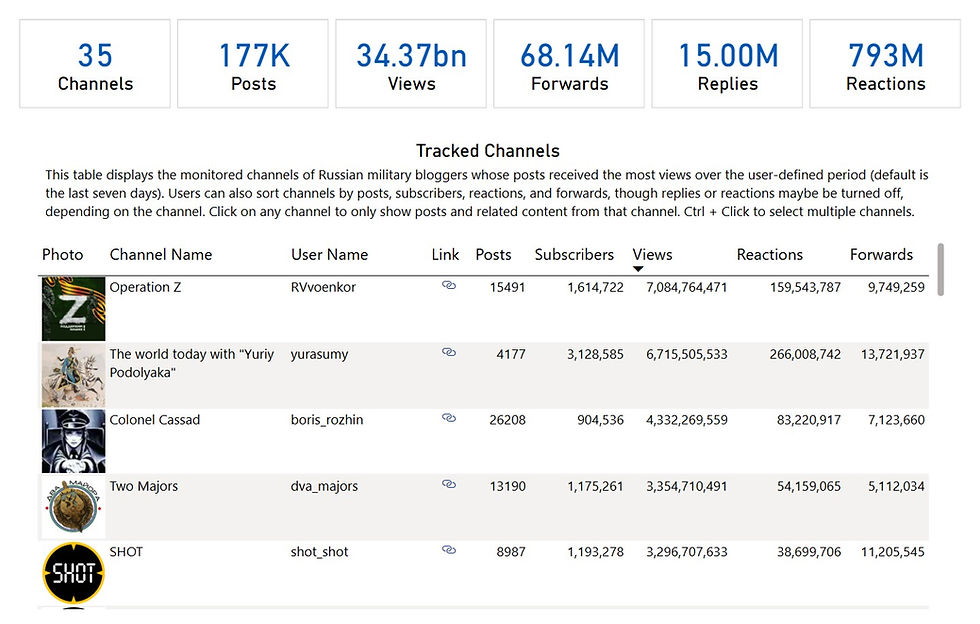980x624 pixels.
Task: Select the 793M Reactions summary card
Action: pos(886,64)
